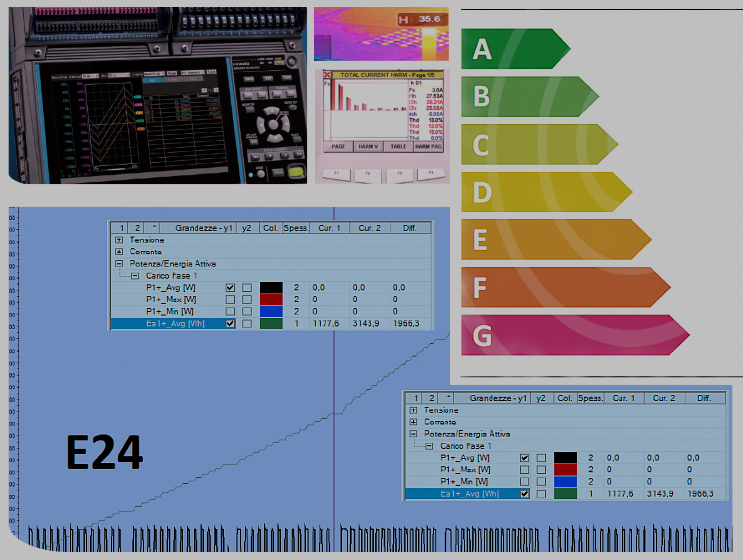Check Ea1+_Avg [Wh] y2 box in upper panel
Image resolution: width=743 pixels, height=560 pixels.
coord(247,324)
